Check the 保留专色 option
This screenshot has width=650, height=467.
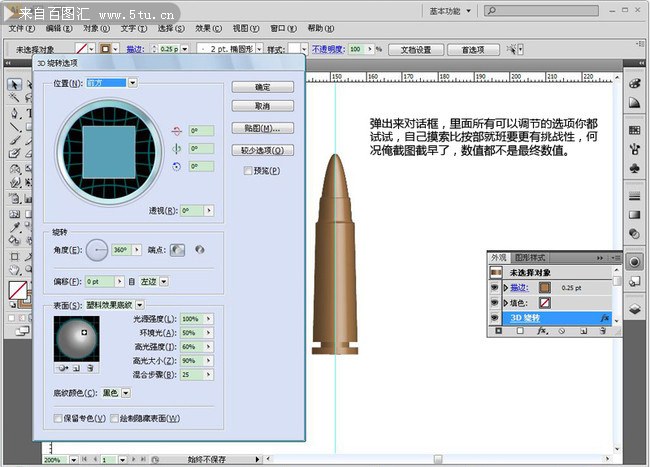[57, 418]
